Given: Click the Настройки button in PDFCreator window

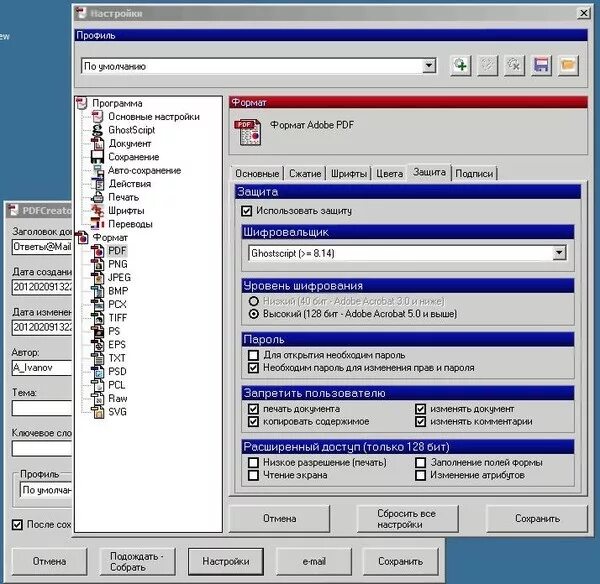Looking at the screenshot, I should 226,561.
